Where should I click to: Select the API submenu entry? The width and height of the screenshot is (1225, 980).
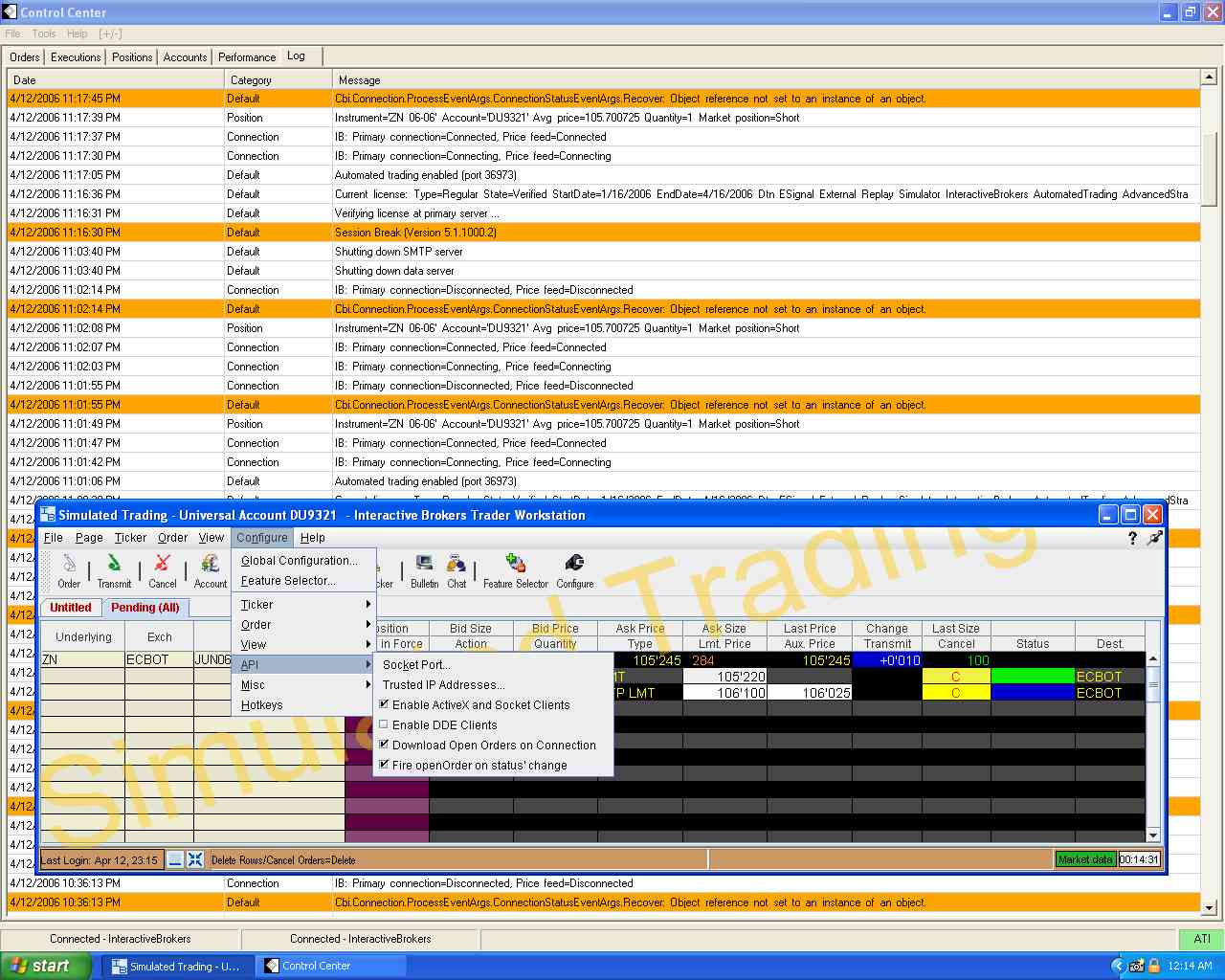tap(304, 665)
